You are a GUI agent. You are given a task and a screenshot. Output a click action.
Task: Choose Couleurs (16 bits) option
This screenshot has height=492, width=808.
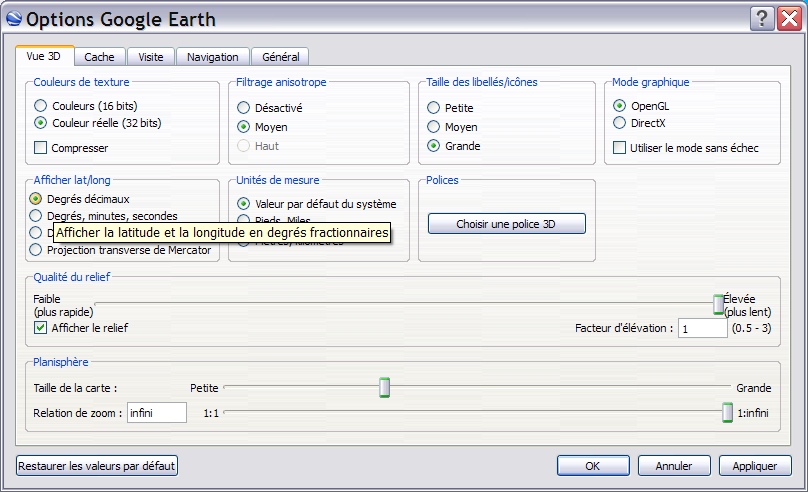coord(86,106)
